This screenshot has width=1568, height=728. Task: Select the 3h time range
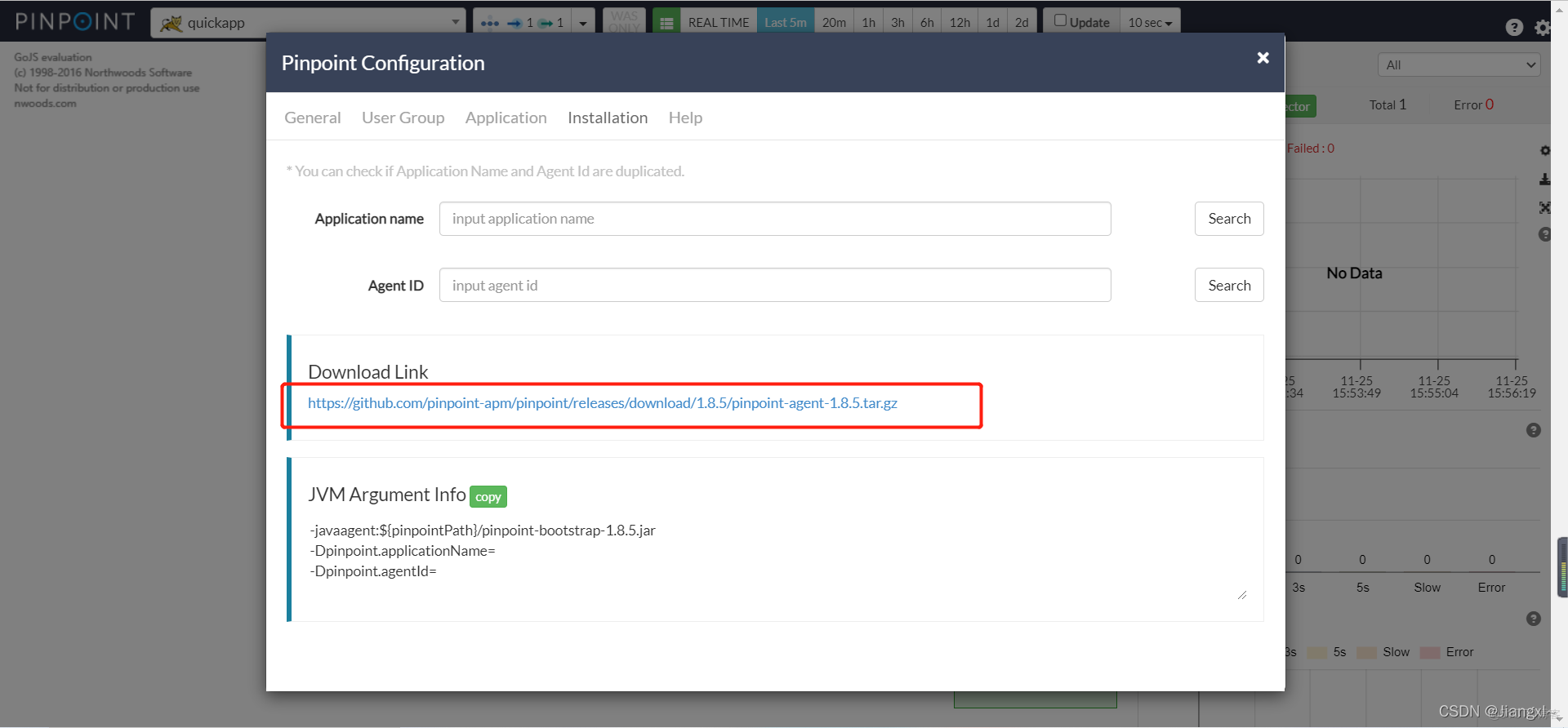click(898, 23)
